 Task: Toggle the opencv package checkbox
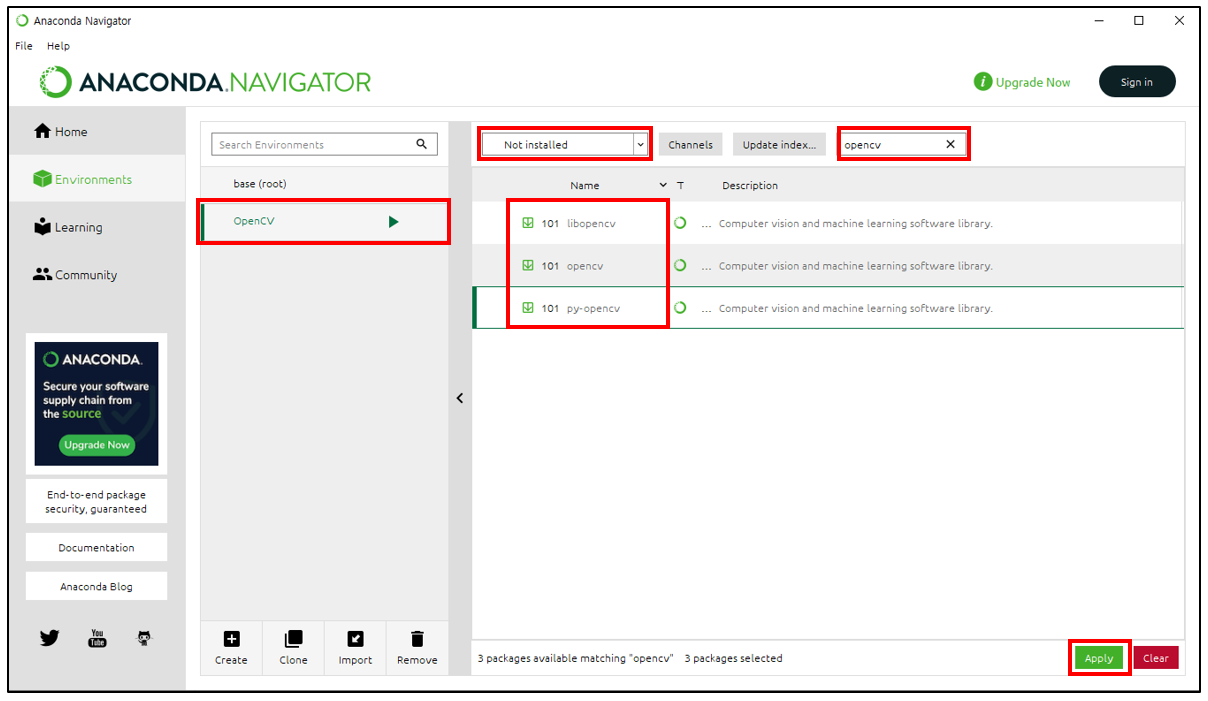528,266
